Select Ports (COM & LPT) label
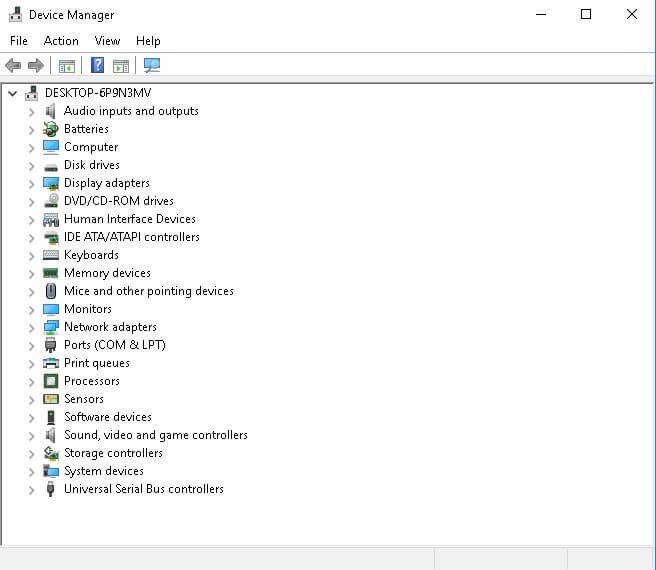Viewport: 656px width, 570px height. pyautogui.click(x=115, y=345)
